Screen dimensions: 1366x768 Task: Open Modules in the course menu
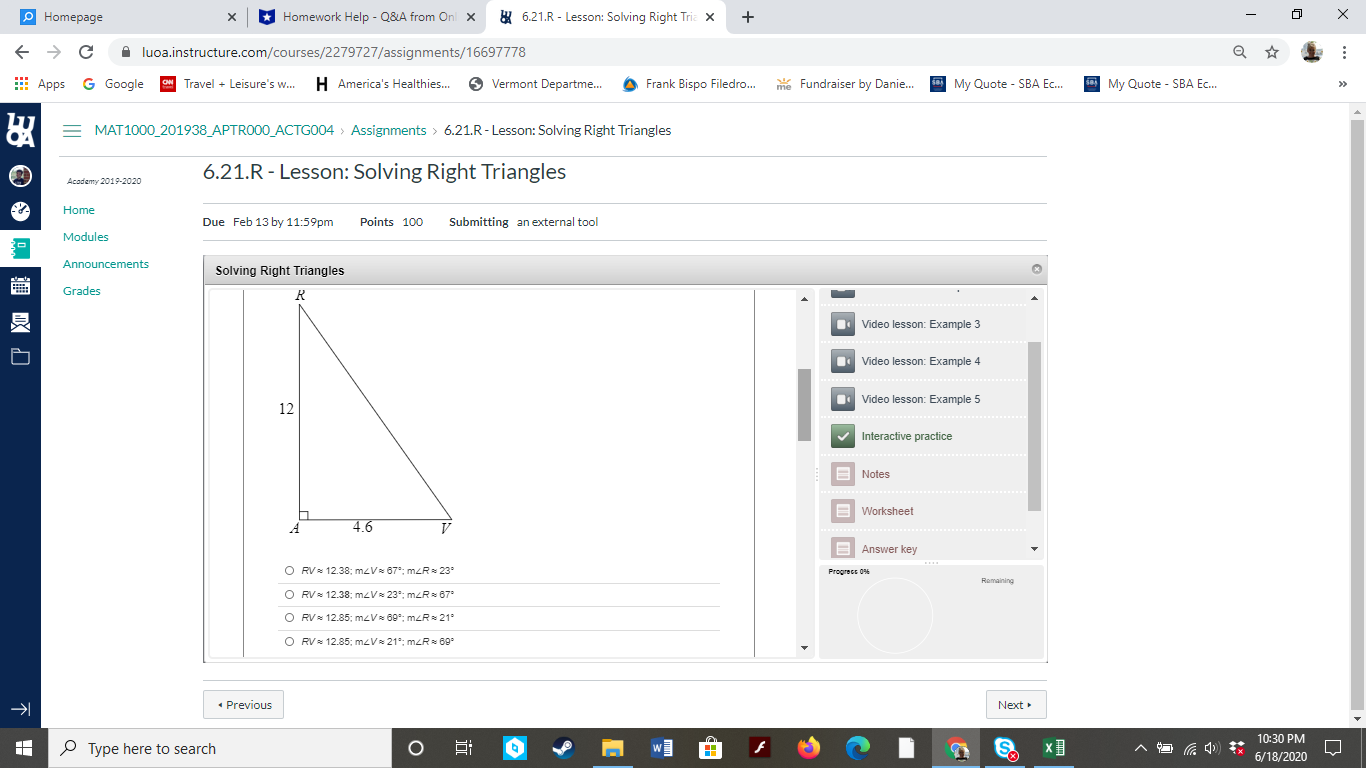[x=86, y=237]
